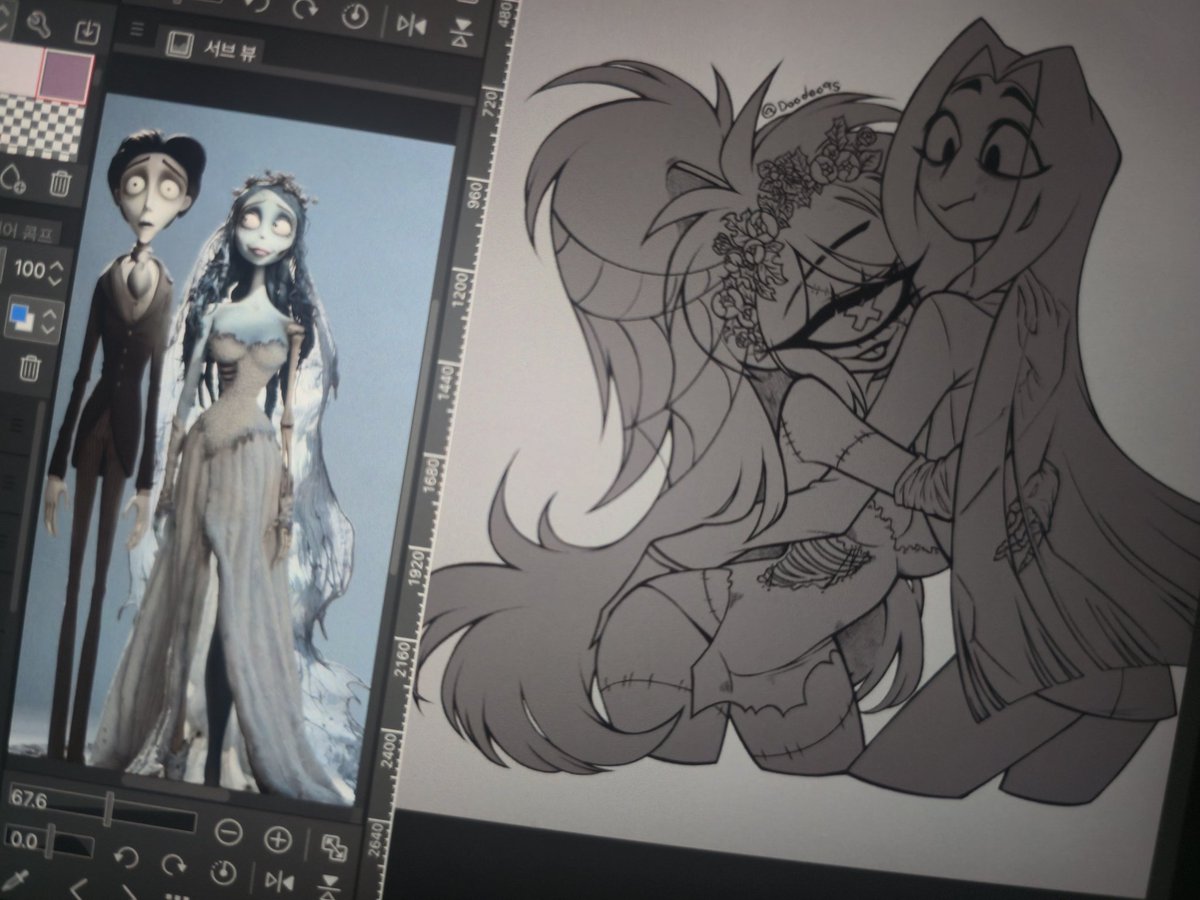Zoom in the sub view with plus icon
The height and width of the screenshot is (900, 1200).
tap(278, 840)
